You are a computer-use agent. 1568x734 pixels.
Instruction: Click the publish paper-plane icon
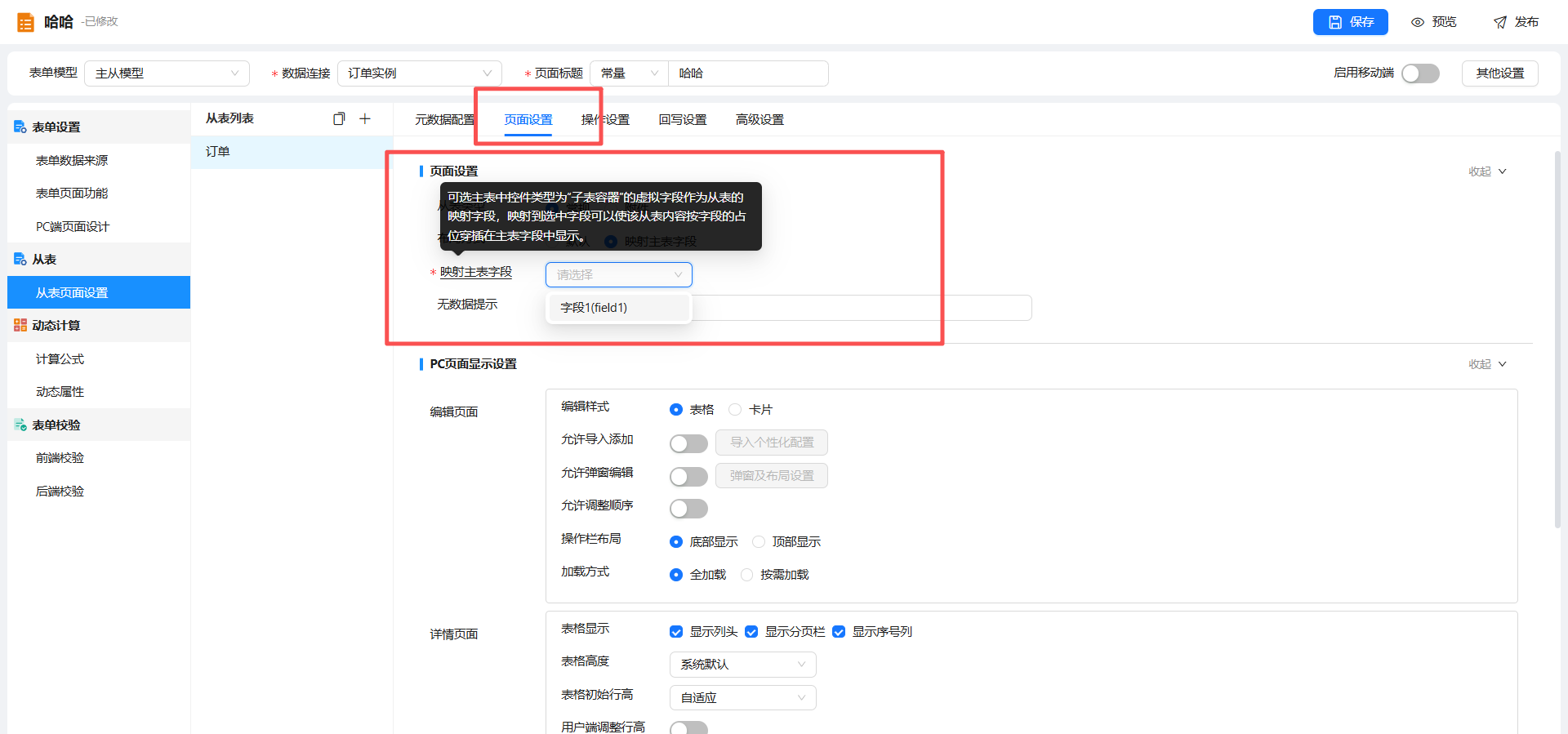(x=1500, y=22)
